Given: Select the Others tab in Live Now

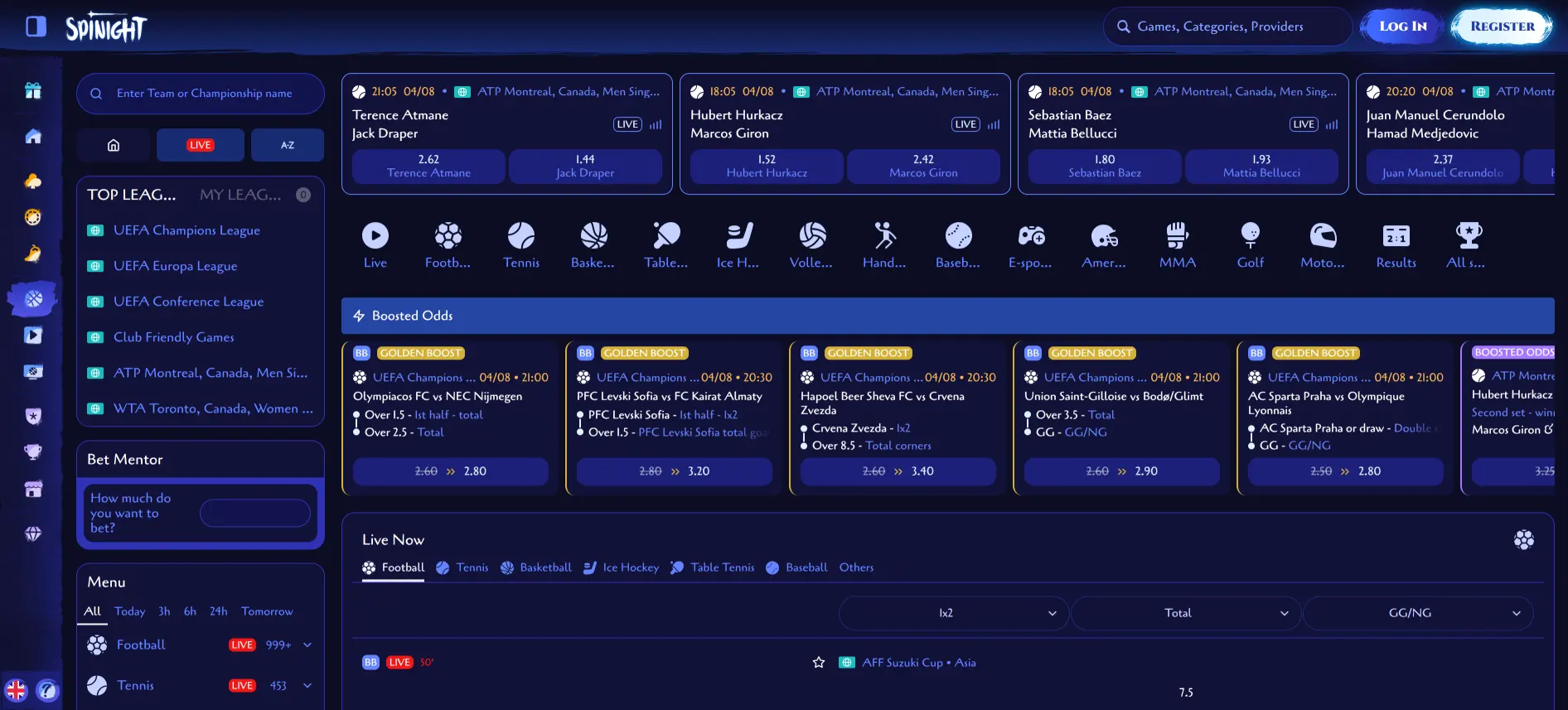Looking at the screenshot, I should click(x=856, y=568).
